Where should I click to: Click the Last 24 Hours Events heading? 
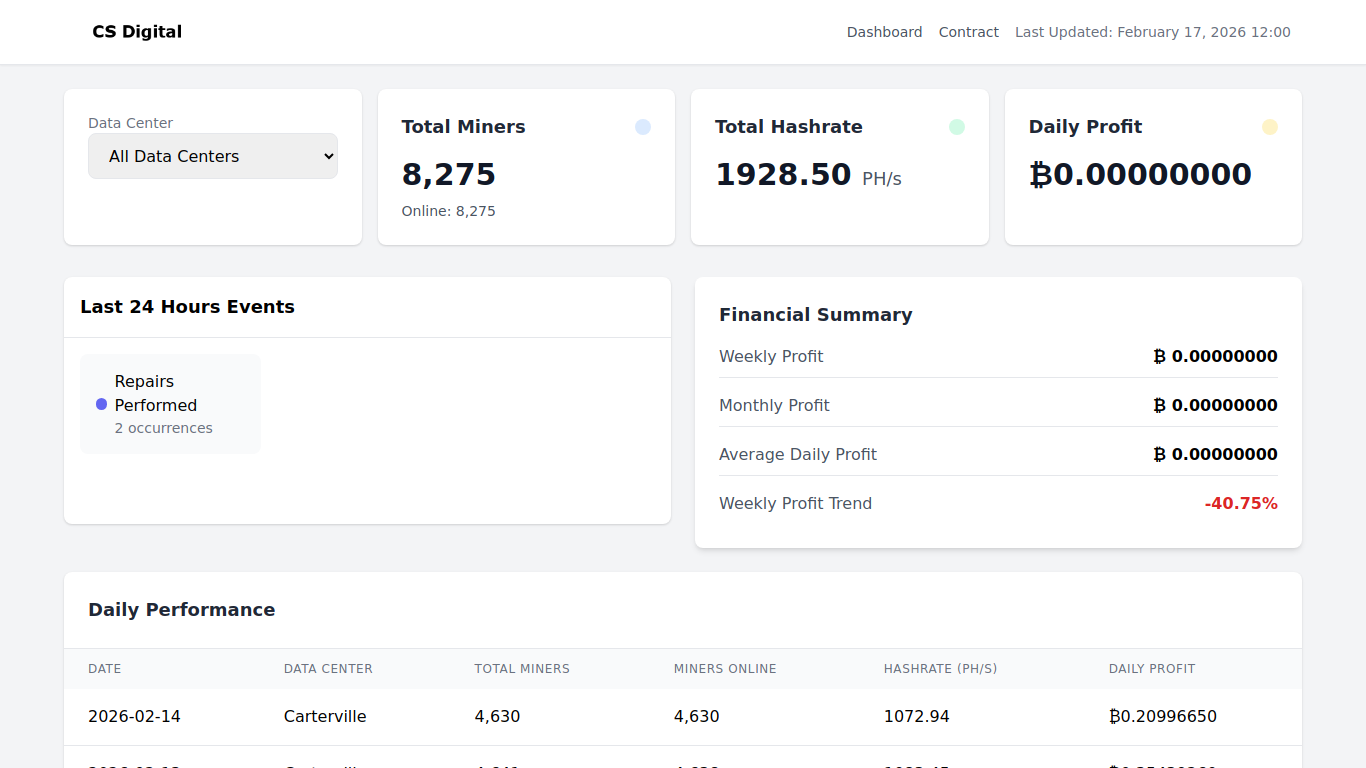pos(187,307)
